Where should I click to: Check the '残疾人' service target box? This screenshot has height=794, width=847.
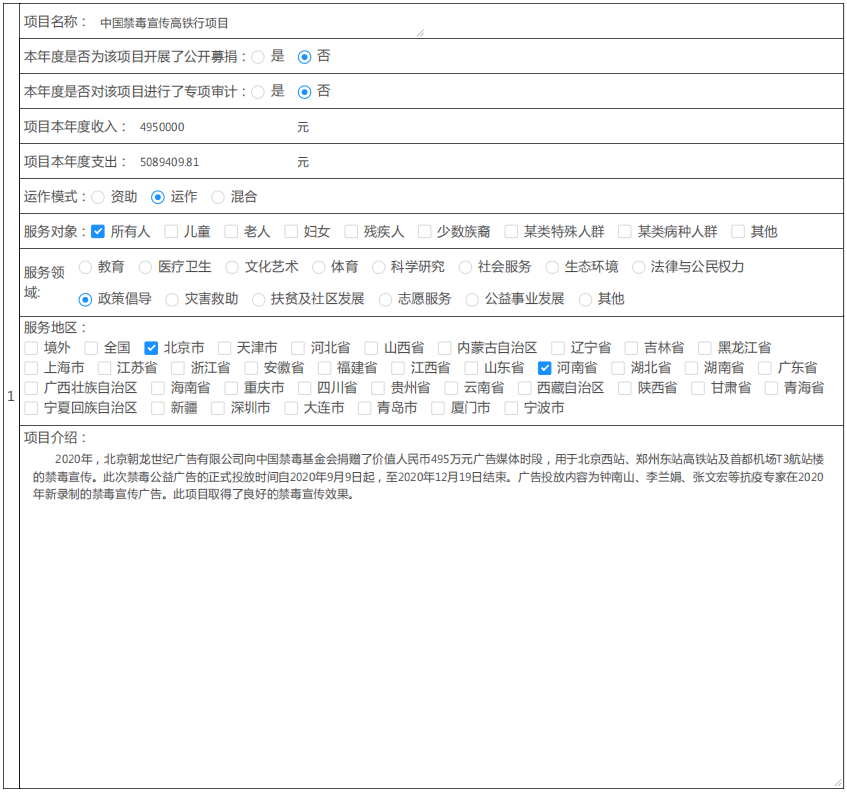pyautogui.click(x=351, y=232)
